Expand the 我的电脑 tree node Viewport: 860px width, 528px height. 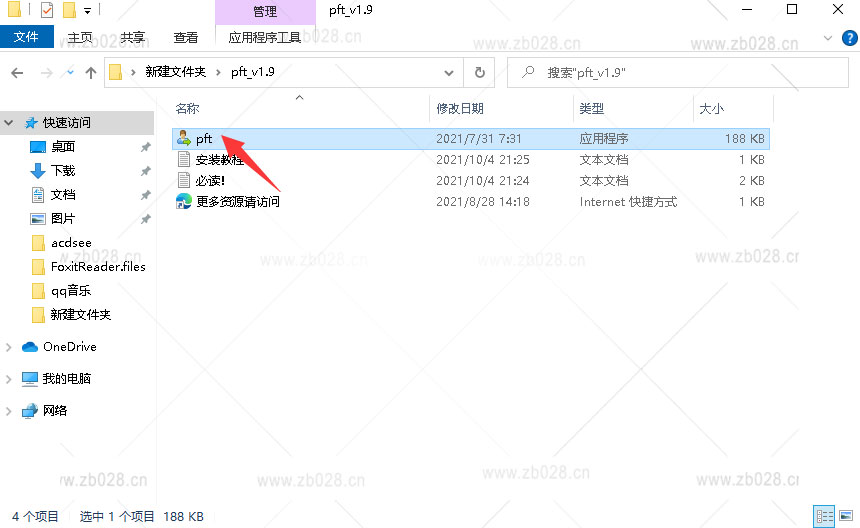click(9, 379)
